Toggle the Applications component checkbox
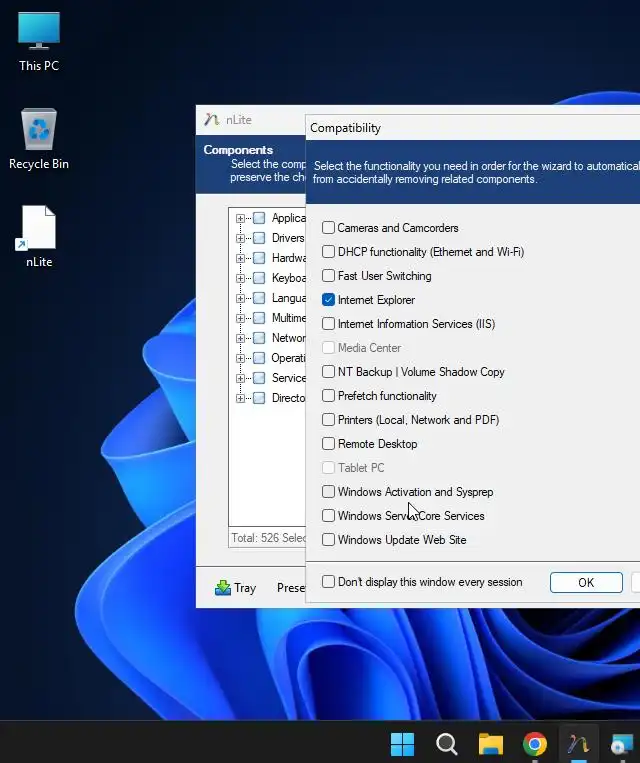 click(259, 218)
